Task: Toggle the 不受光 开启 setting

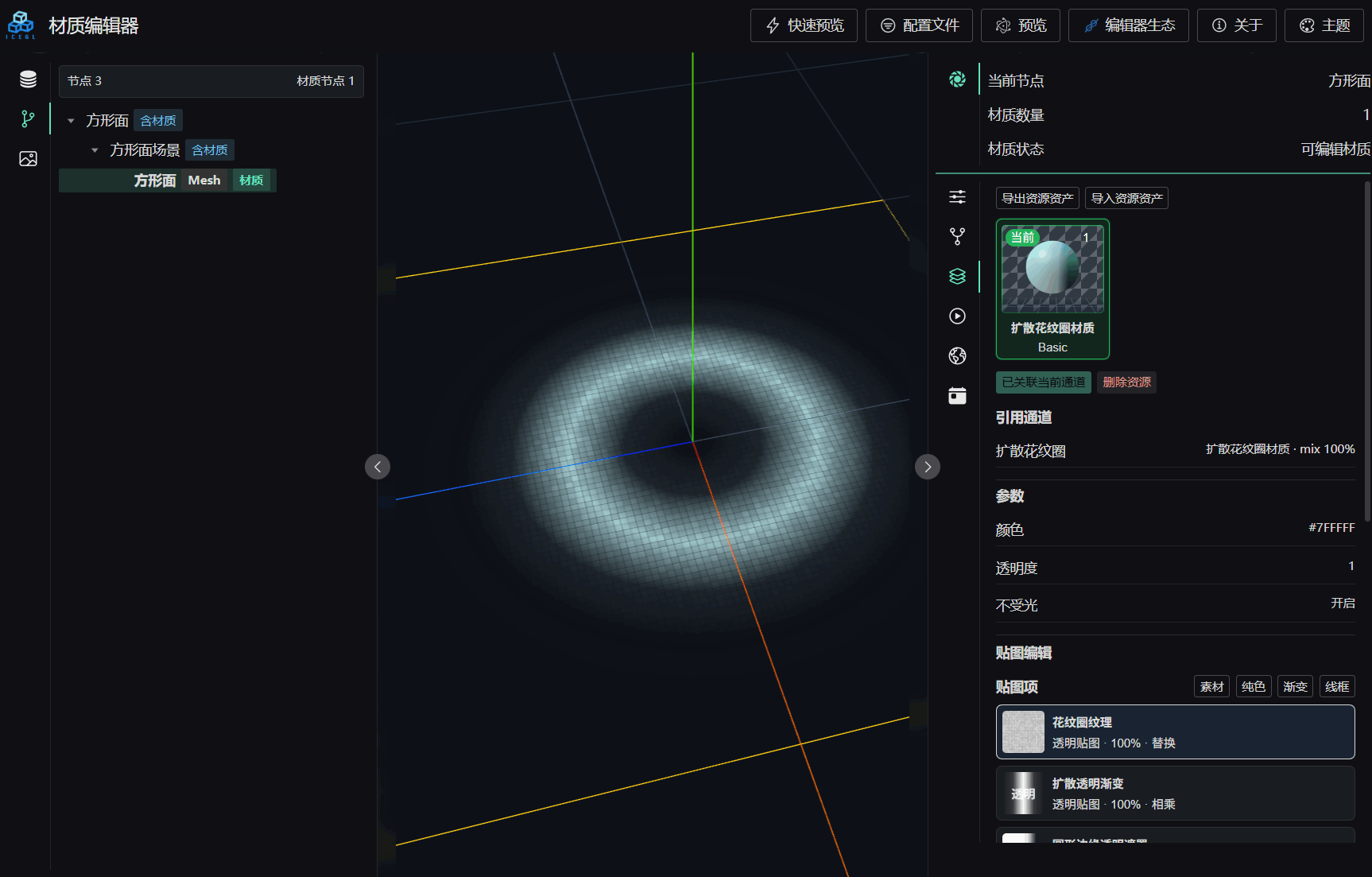Action: tap(1343, 603)
